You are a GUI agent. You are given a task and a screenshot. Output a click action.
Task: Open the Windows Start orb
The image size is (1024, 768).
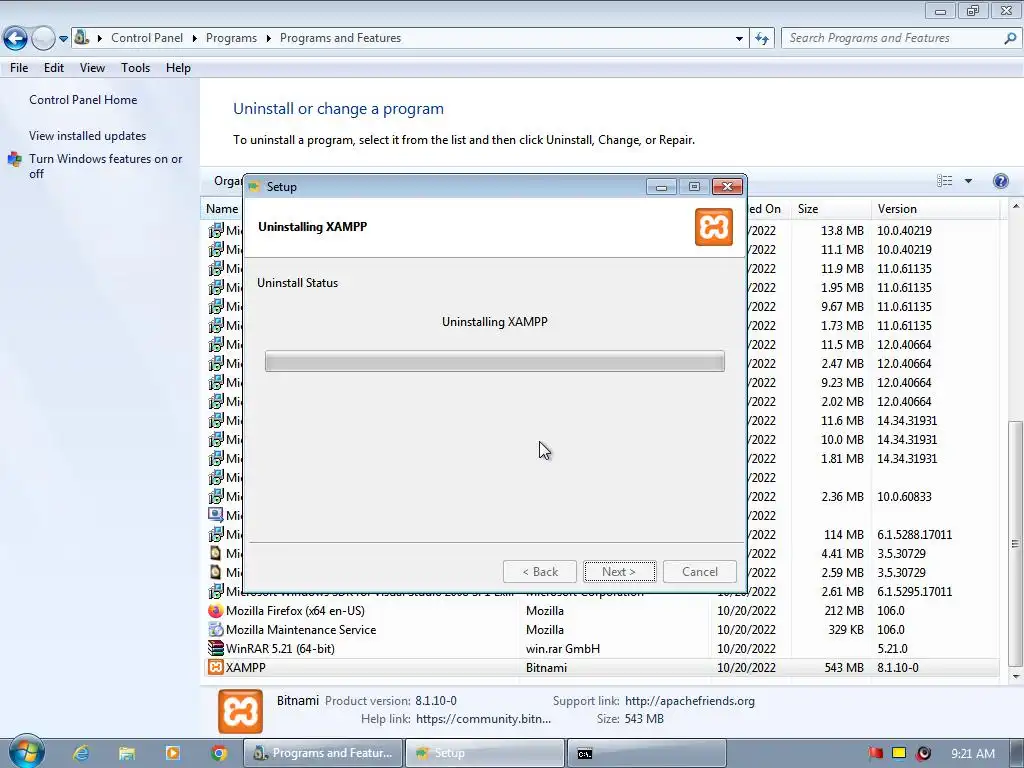pyautogui.click(x=26, y=752)
